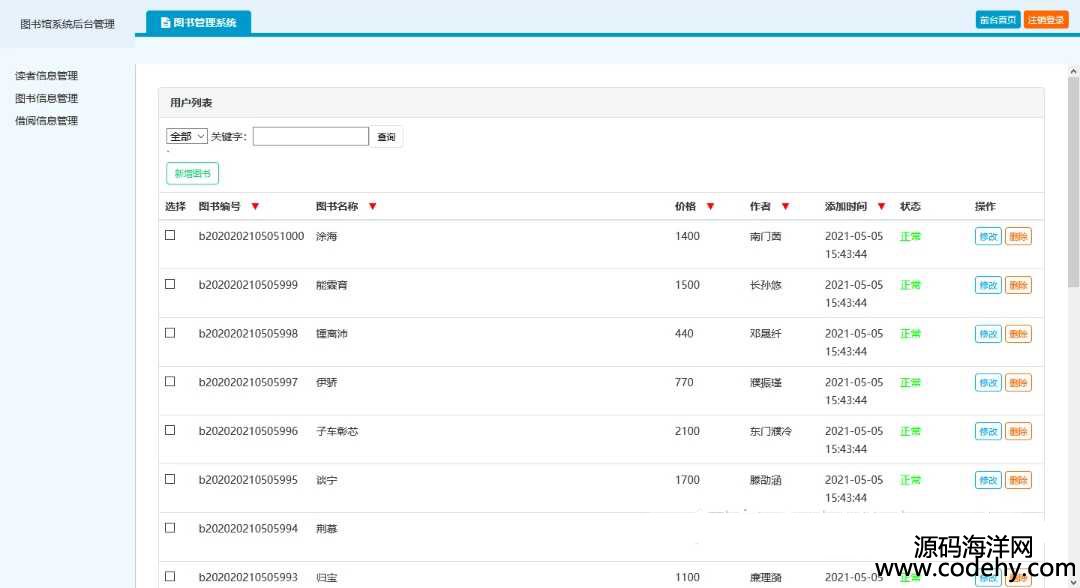Toggle checkbox for book b202020210505993
Image resolution: width=1080 pixels, height=588 pixels.
[x=170, y=577]
